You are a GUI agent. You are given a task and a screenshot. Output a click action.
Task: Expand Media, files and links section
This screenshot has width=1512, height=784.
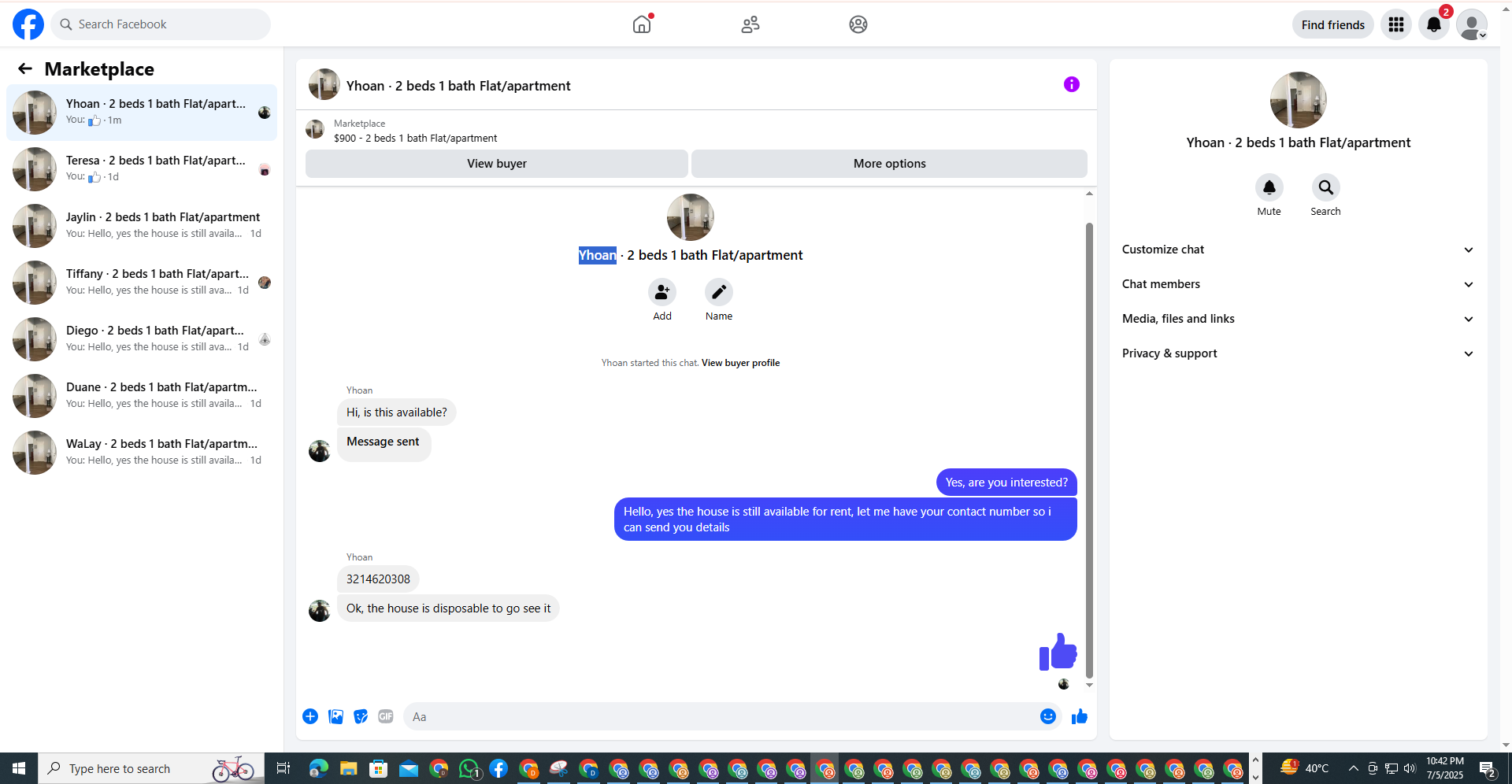[x=1299, y=319]
